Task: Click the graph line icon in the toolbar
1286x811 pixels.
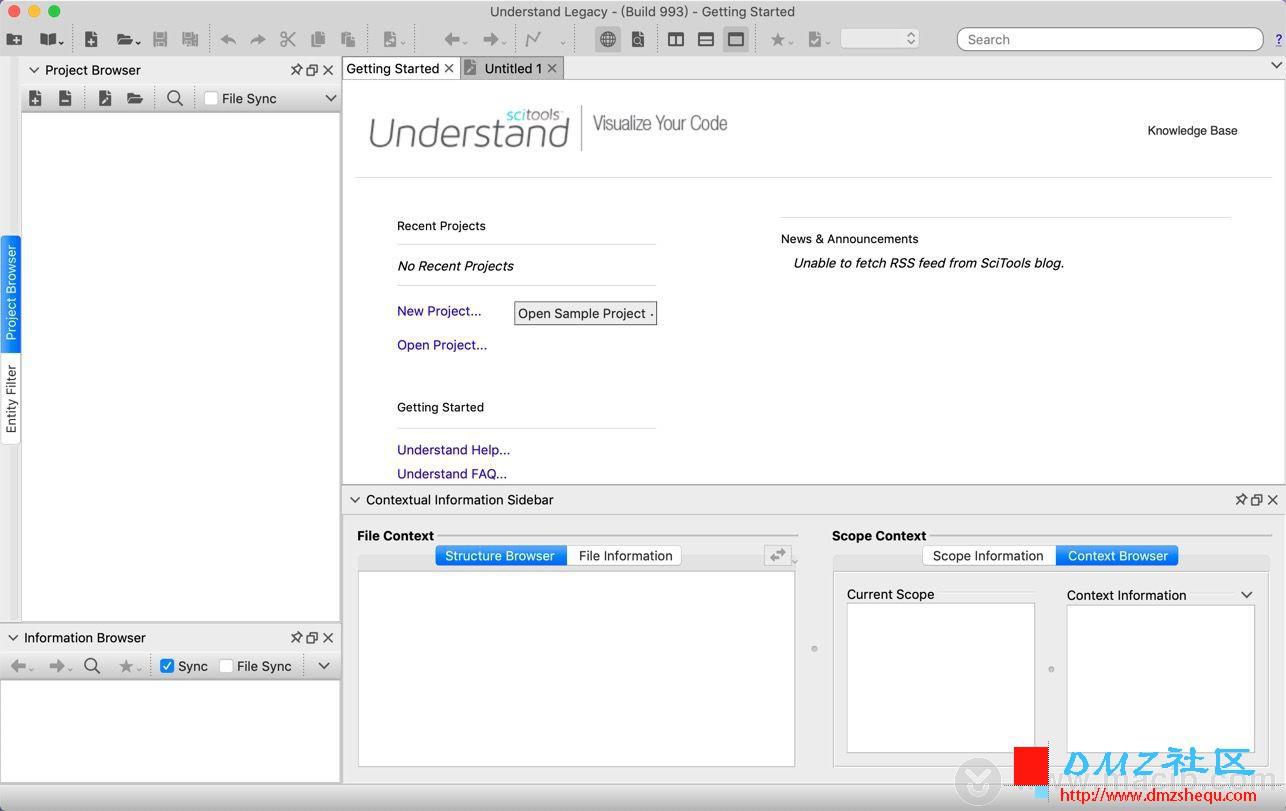Action: coord(534,40)
